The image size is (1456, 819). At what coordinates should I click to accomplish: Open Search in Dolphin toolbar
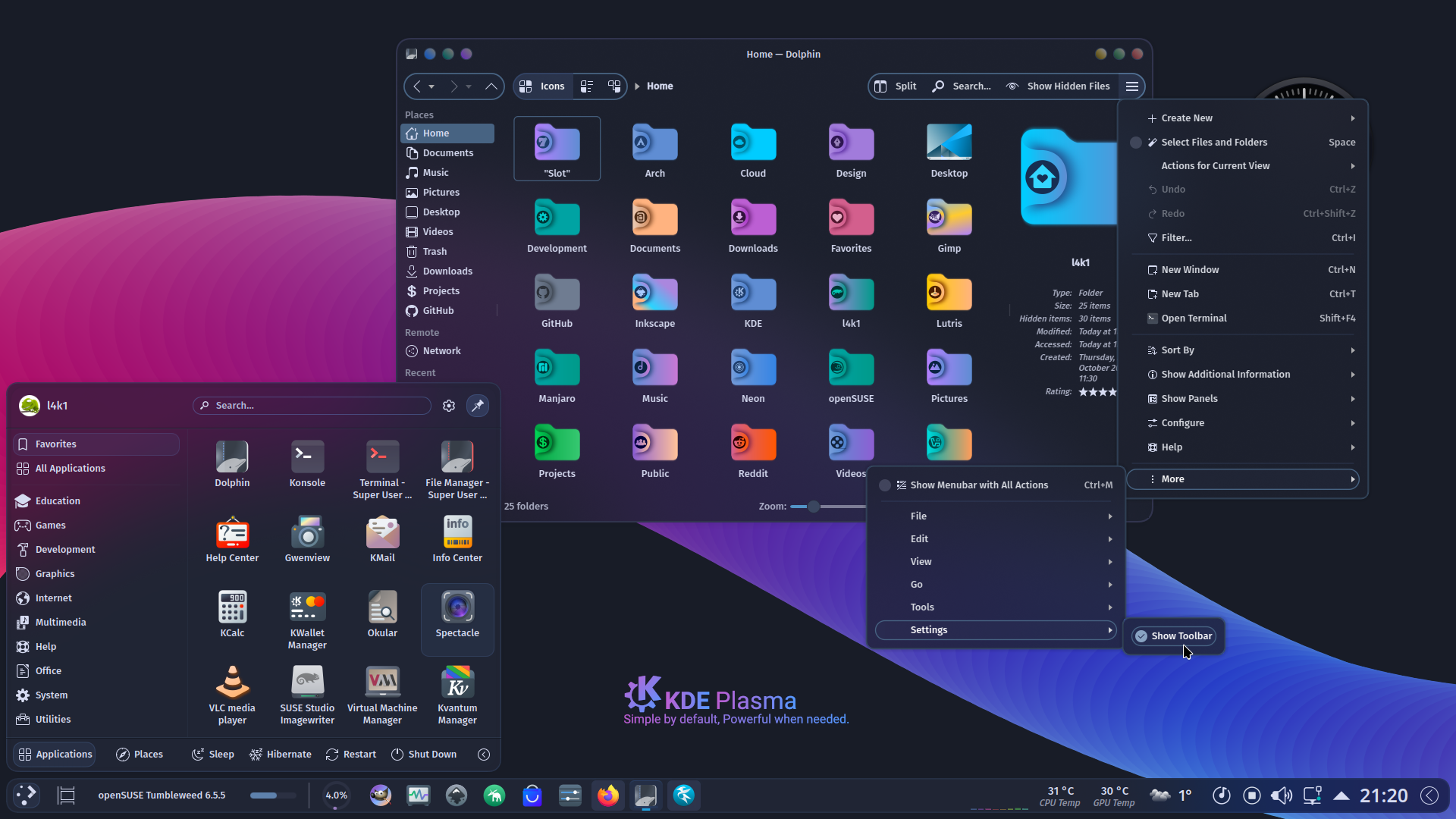[962, 86]
